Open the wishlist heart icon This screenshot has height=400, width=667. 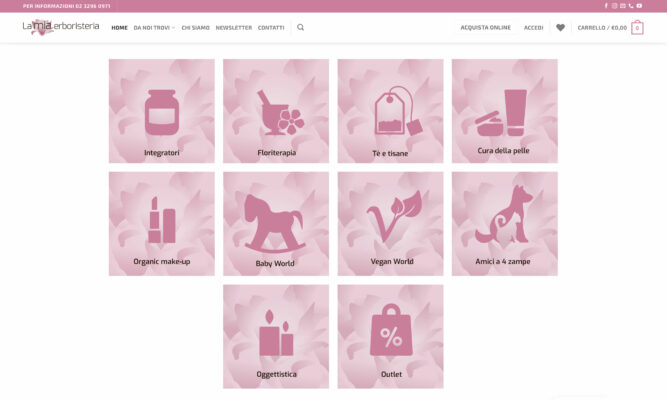(x=560, y=27)
